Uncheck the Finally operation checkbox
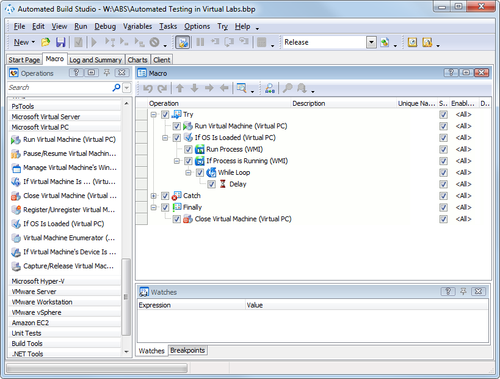Screen dimensions: 500x379 (x=165, y=207)
